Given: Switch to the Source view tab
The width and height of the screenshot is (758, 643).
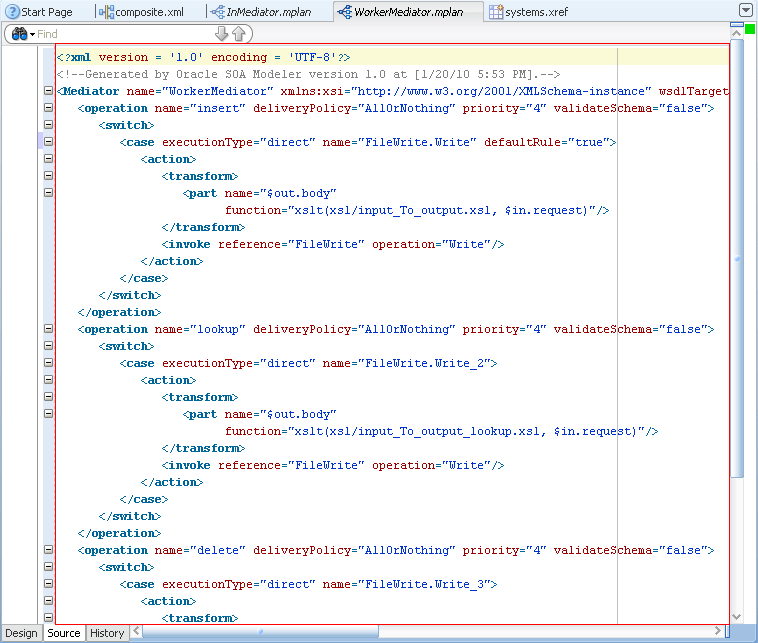Looking at the screenshot, I should click(64, 633).
